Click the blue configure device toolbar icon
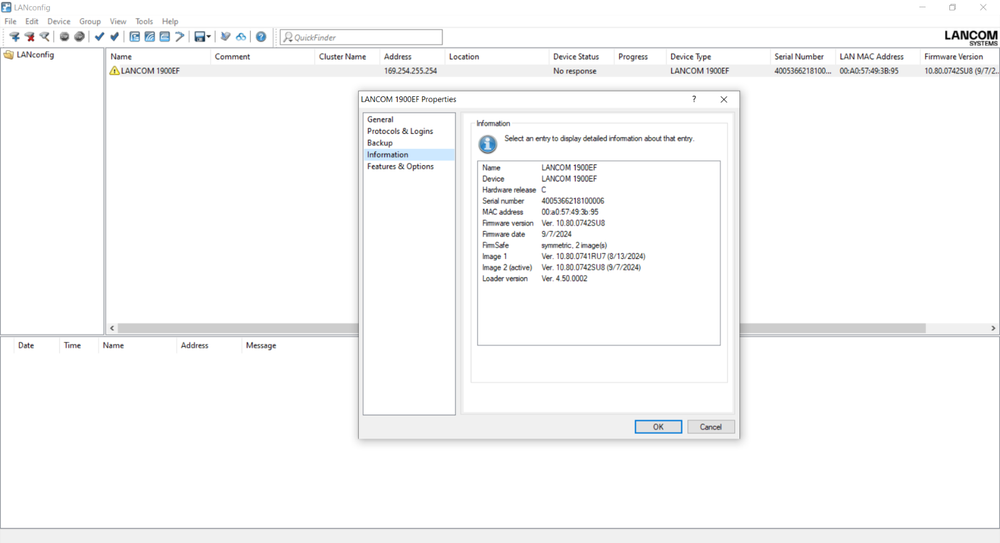This screenshot has height=543, width=1000. click(x=135, y=37)
